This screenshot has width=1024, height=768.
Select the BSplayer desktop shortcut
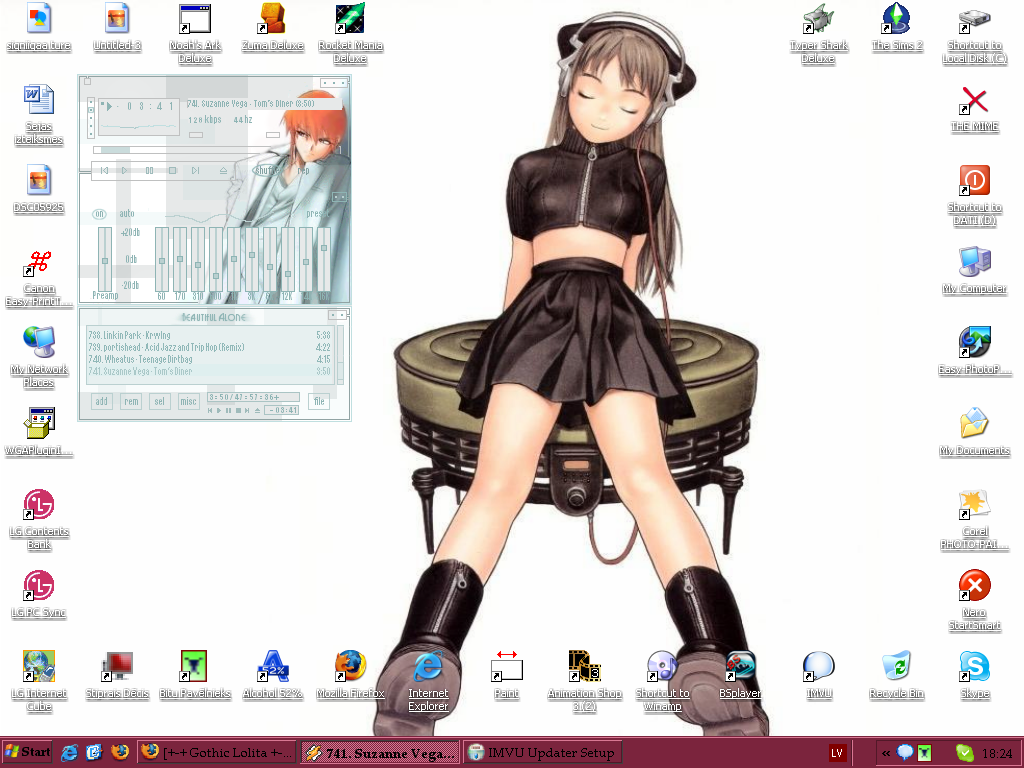pos(741,675)
